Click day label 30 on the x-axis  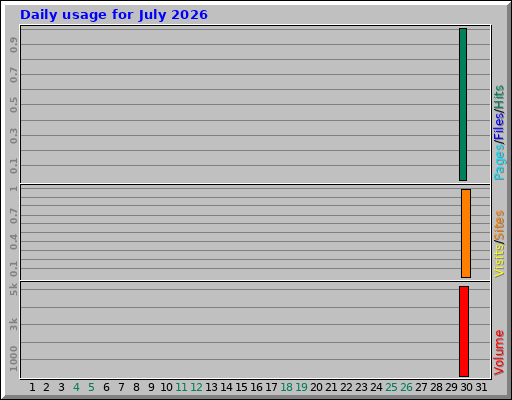[466, 387]
